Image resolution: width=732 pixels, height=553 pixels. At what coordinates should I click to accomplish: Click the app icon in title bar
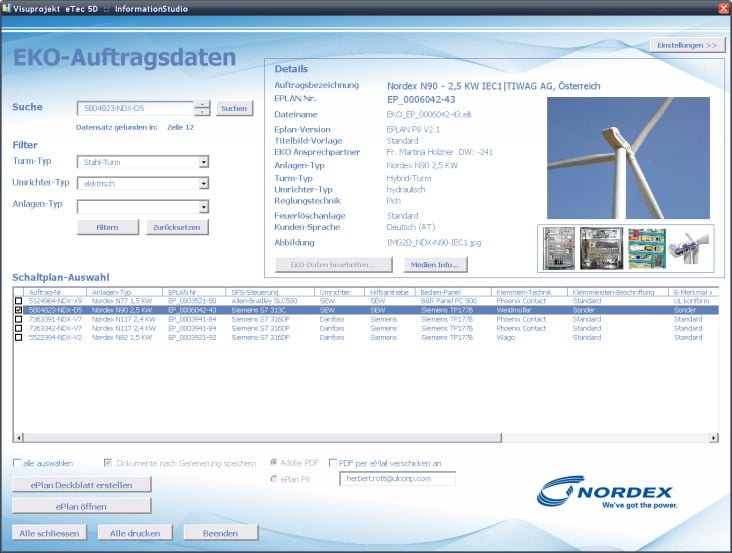click(x=6, y=8)
